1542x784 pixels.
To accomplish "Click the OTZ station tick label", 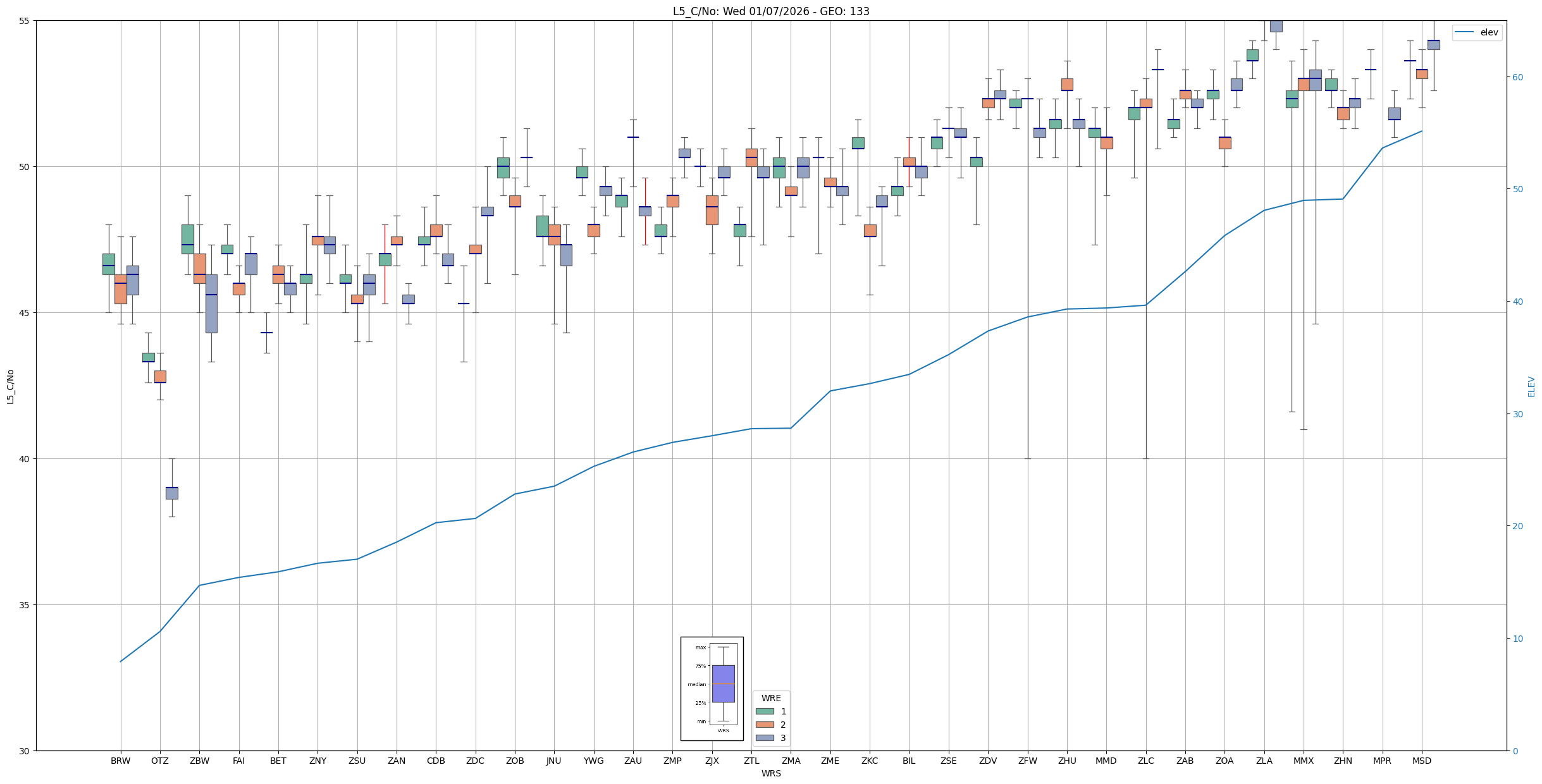I will (159, 761).
